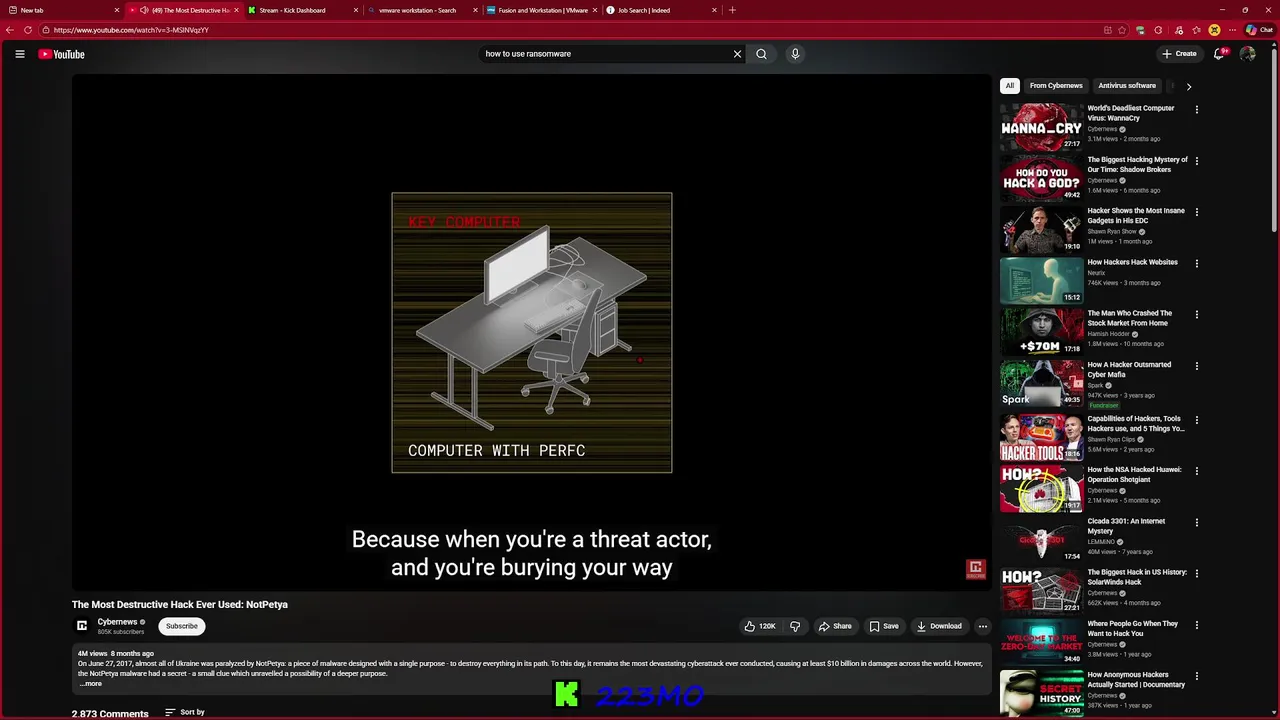Open the Cybernews channel name link
This screenshot has height=720, width=1280.
pyautogui.click(x=117, y=622)
